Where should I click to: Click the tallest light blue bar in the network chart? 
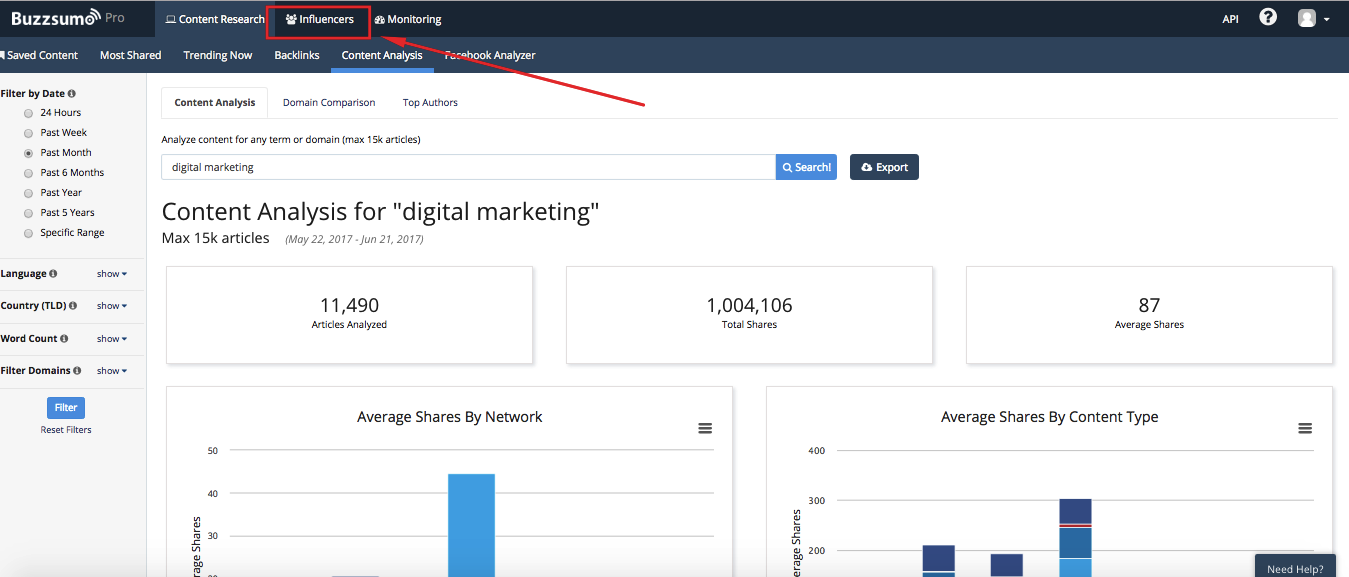point(471,525)
